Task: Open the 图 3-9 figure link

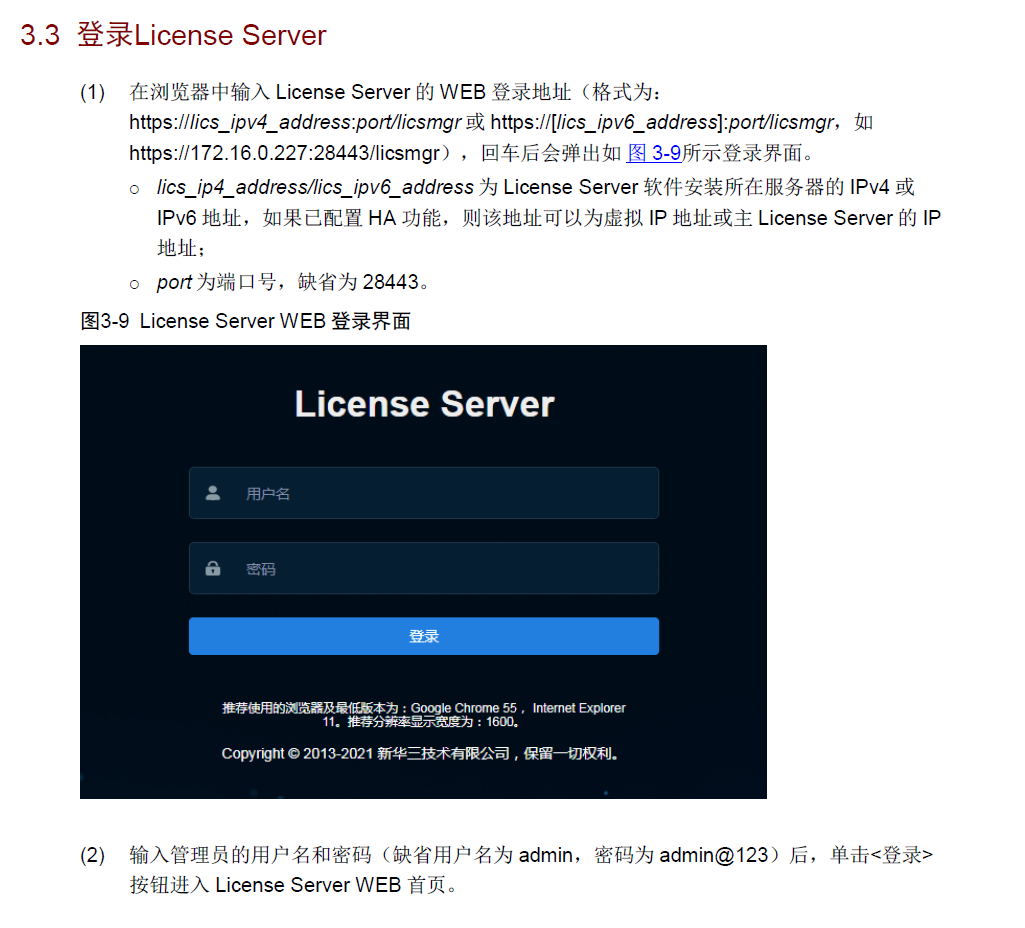Action: [x=654, y=153]
